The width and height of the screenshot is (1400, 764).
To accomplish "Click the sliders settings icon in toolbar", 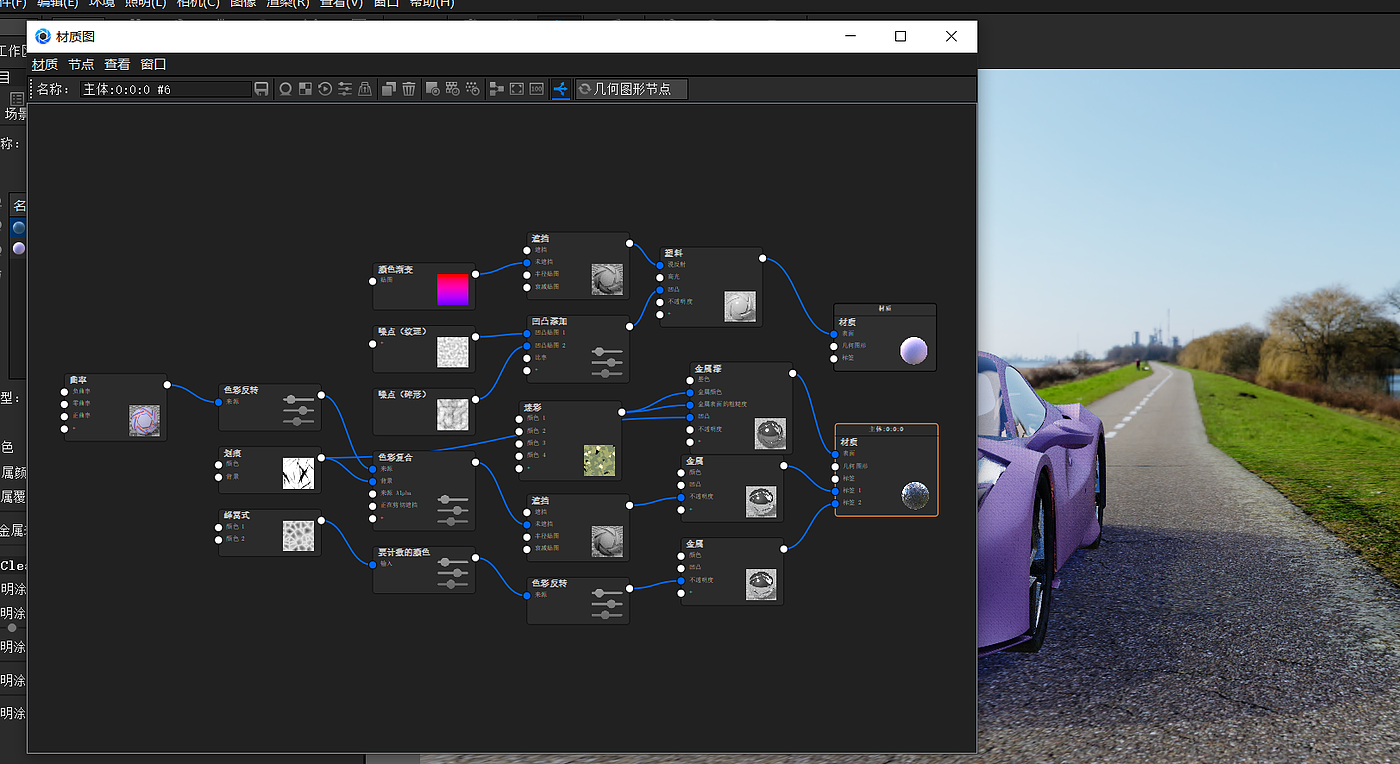I will [x=345, y=89].
